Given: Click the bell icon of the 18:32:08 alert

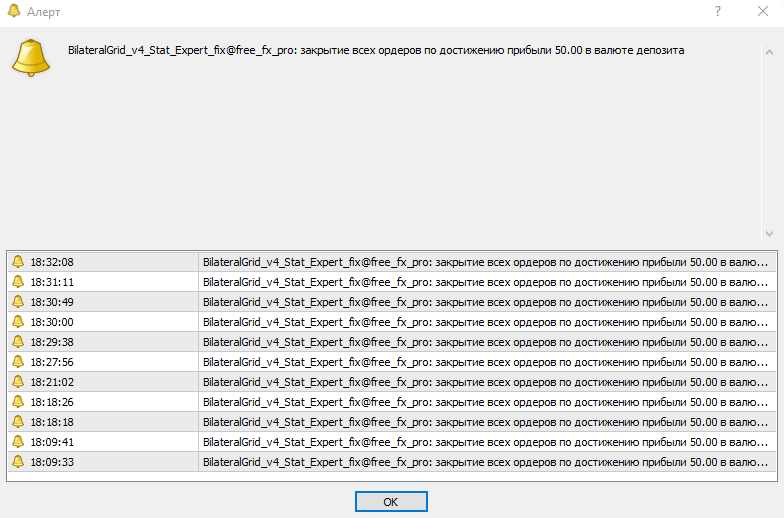Looking at the screenshot, I should pos(18,262).
